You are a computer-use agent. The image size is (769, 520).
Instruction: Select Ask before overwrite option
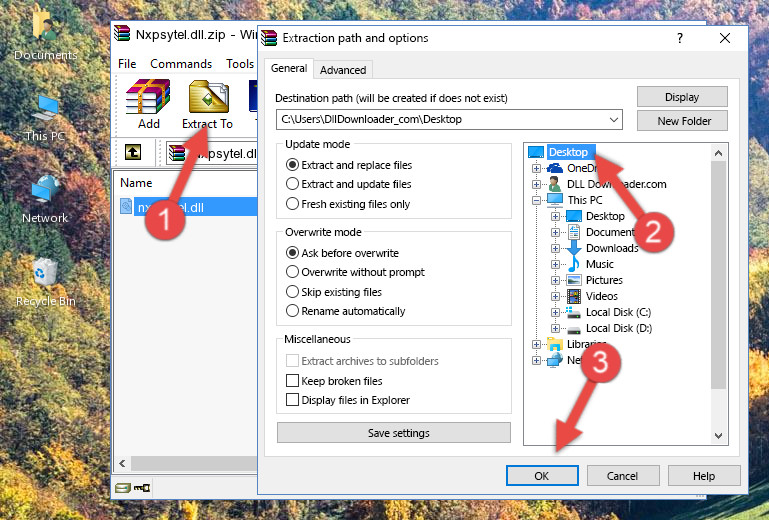(342, 253)
